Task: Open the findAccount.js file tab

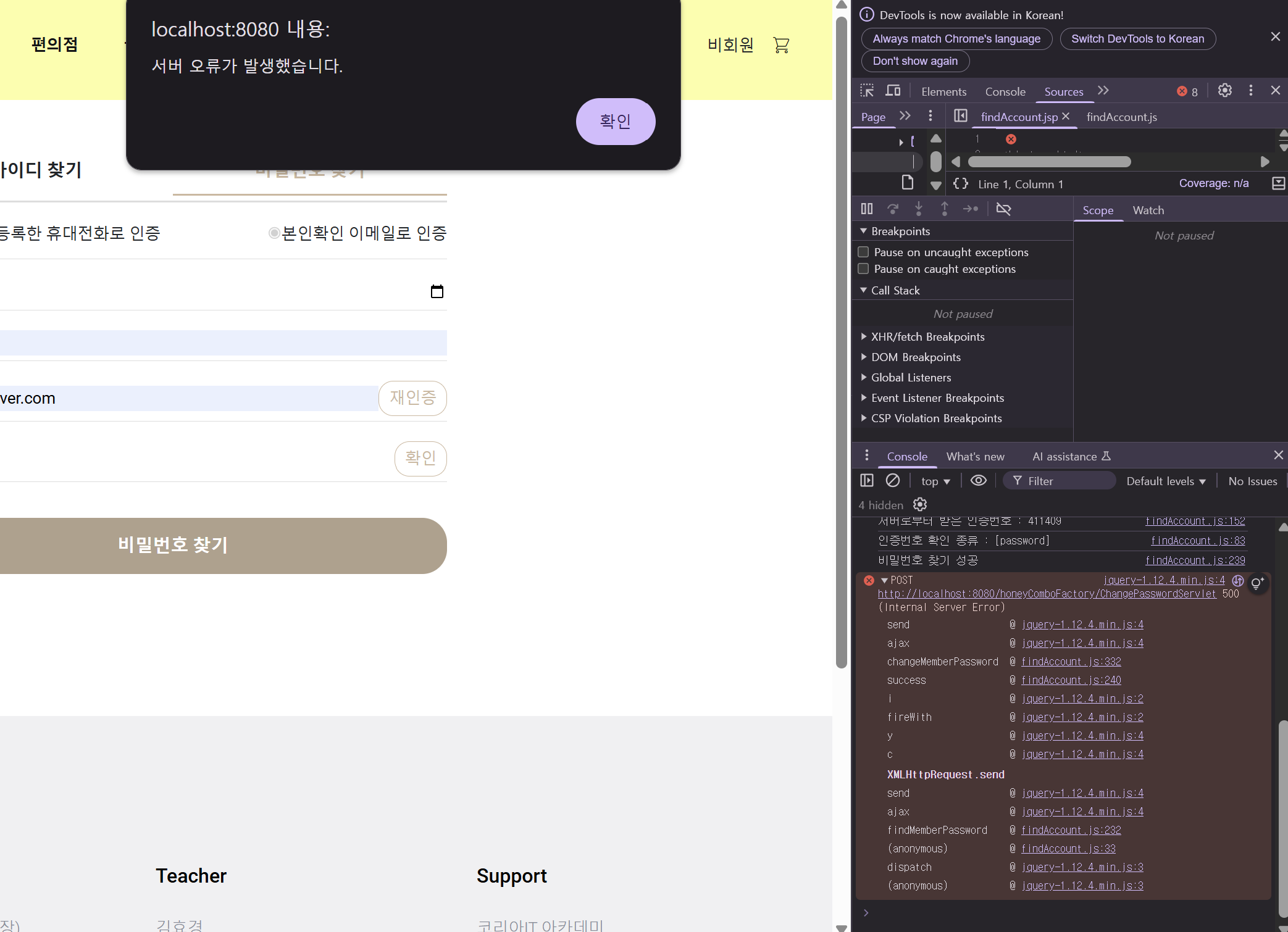Action: click(1121, 117)
